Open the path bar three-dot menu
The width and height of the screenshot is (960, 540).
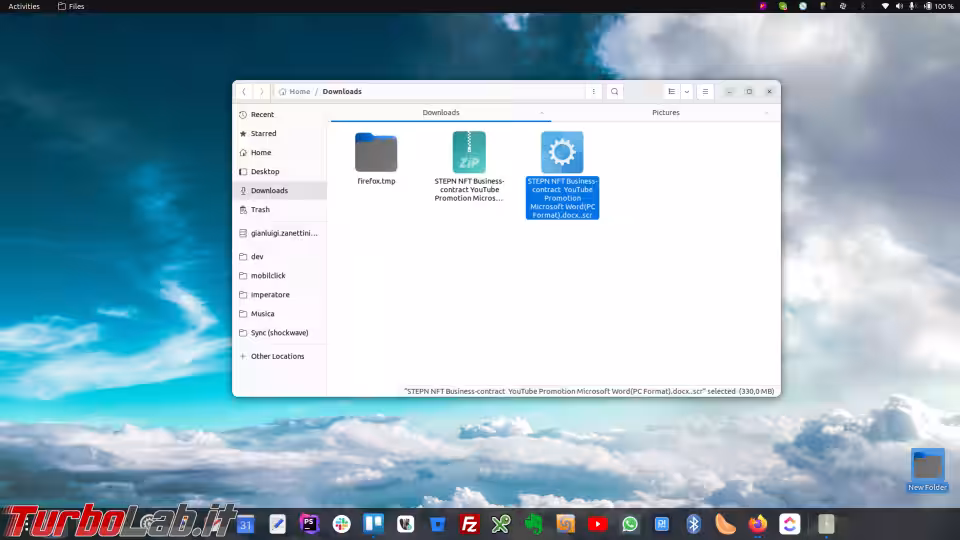[x=593, y=92]
